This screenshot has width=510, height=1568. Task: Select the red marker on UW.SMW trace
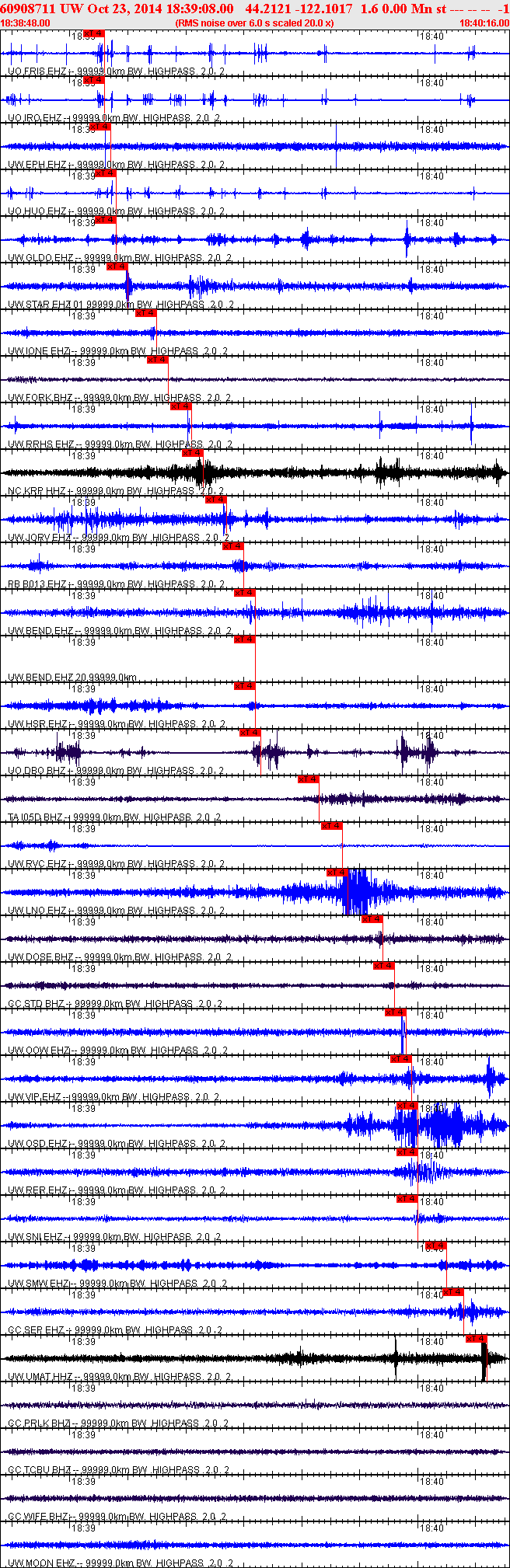(436, 1246)
